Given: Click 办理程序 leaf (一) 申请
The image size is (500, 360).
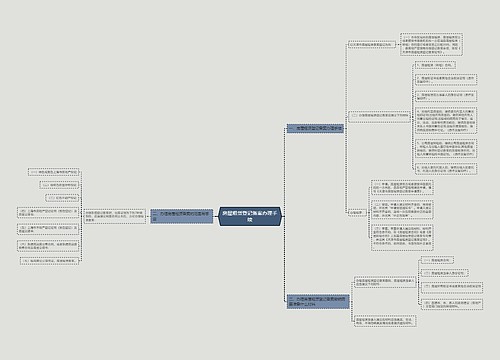Looking at the screenshot, I should [x=402, y=188].
